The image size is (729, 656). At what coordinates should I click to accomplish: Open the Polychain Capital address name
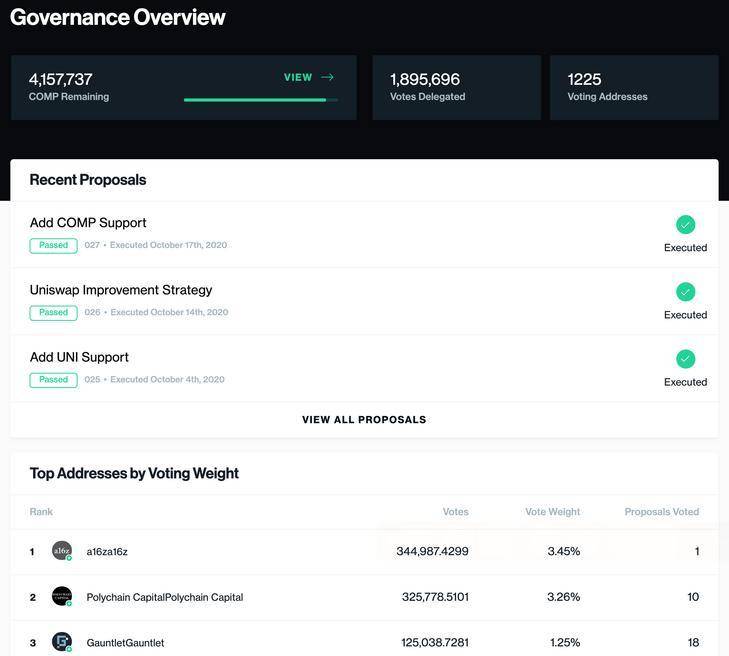pos(165,597)
